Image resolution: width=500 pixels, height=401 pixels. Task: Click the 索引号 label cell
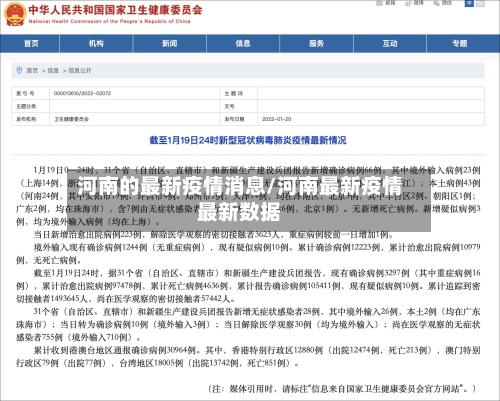[x=30, y=93]
